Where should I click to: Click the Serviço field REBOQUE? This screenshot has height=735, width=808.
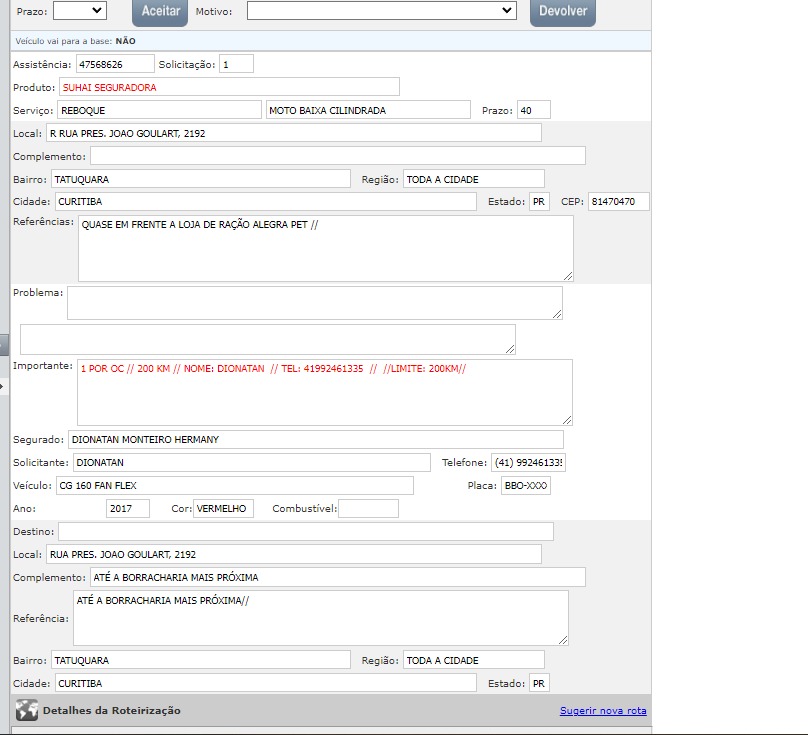tap(159, 110)
